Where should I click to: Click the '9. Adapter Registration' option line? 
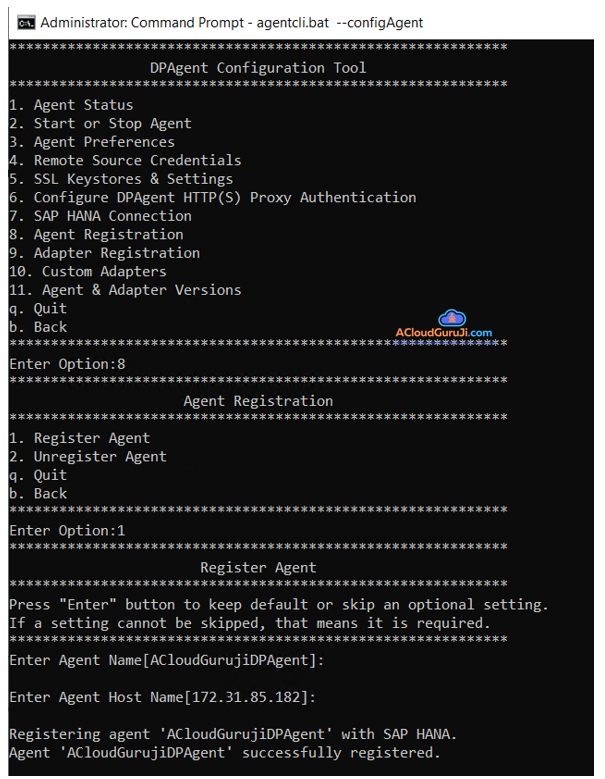click(104, 253)
